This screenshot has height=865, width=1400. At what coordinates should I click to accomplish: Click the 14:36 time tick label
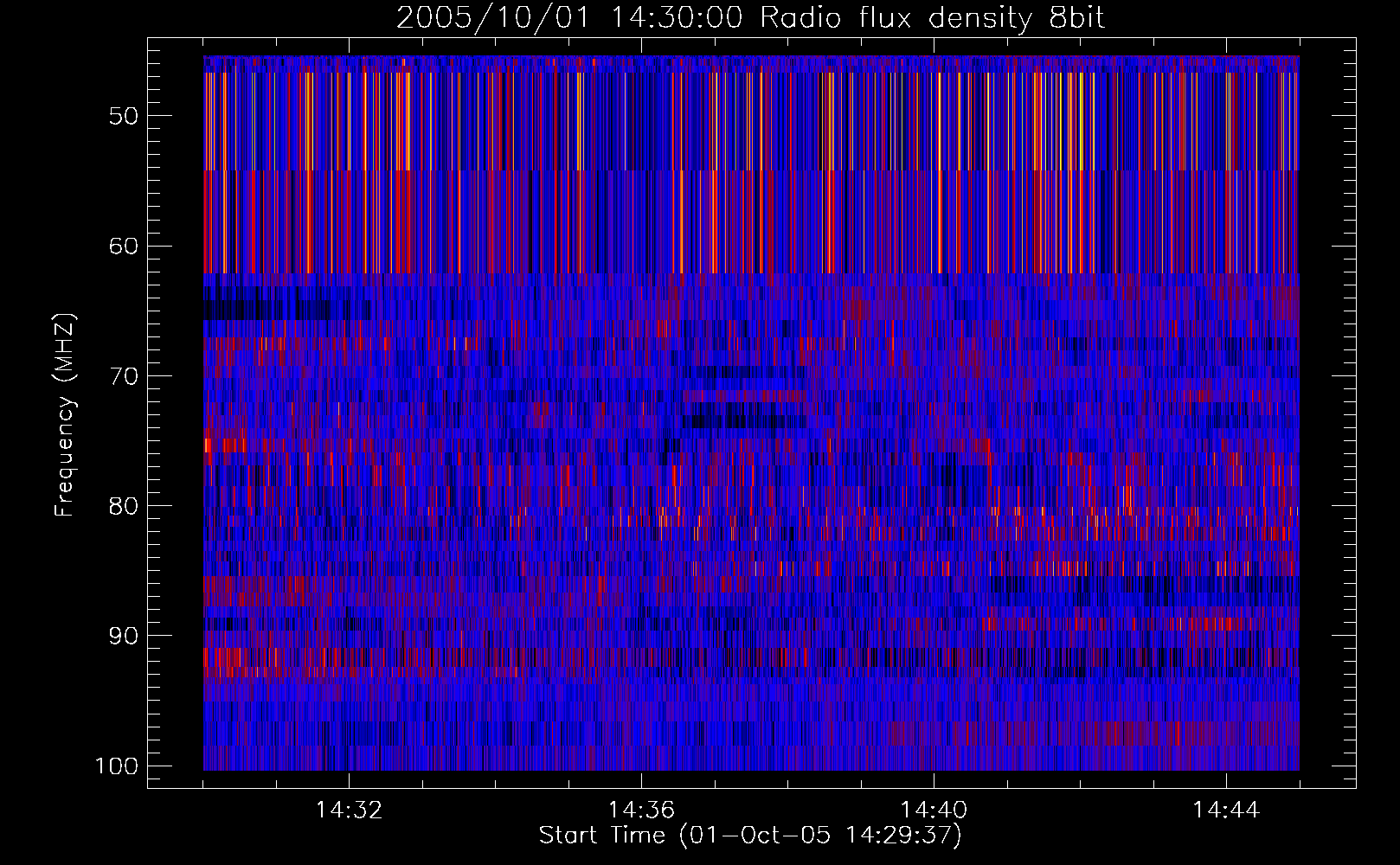[x=641, y=811]
